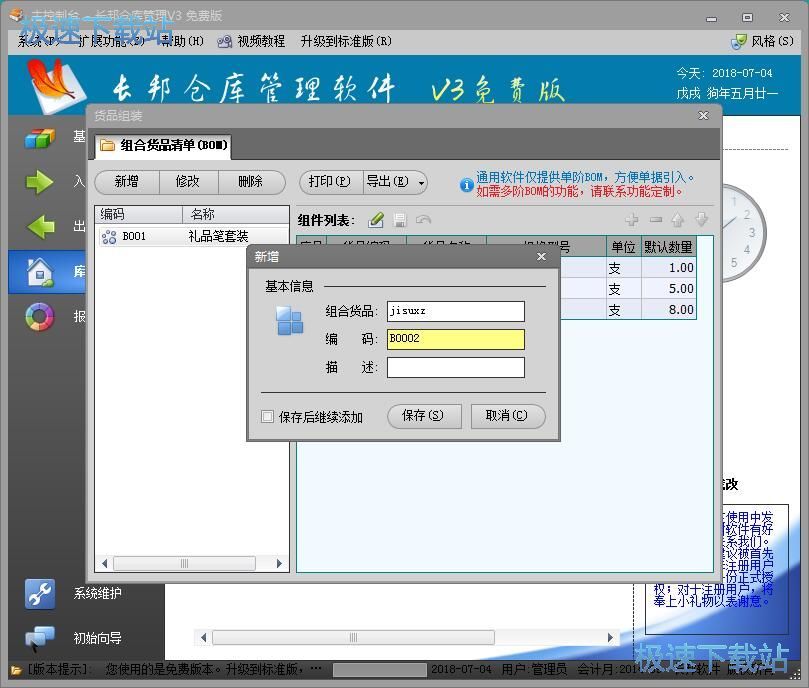Click the 删除 button
Screen dimensions: 809x688
[251, 182]
